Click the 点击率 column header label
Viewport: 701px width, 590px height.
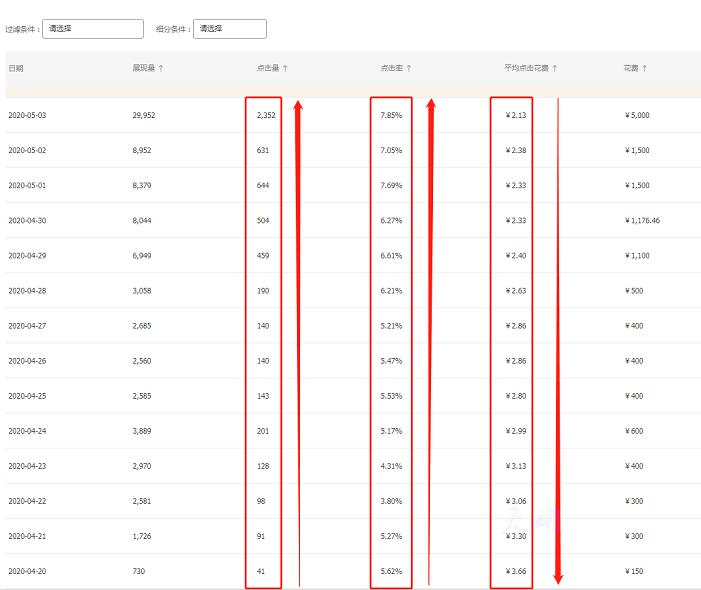[392, 68]
